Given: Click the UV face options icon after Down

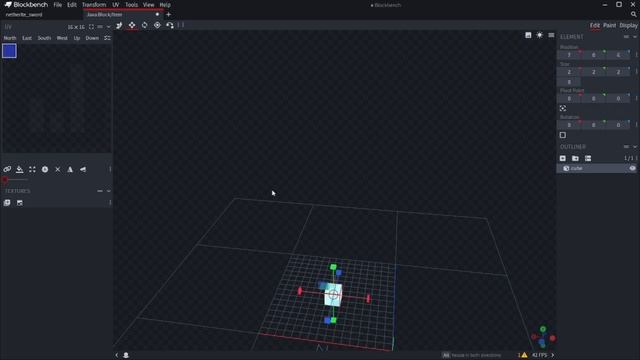Looking at the screenshot, I should 107,38.
